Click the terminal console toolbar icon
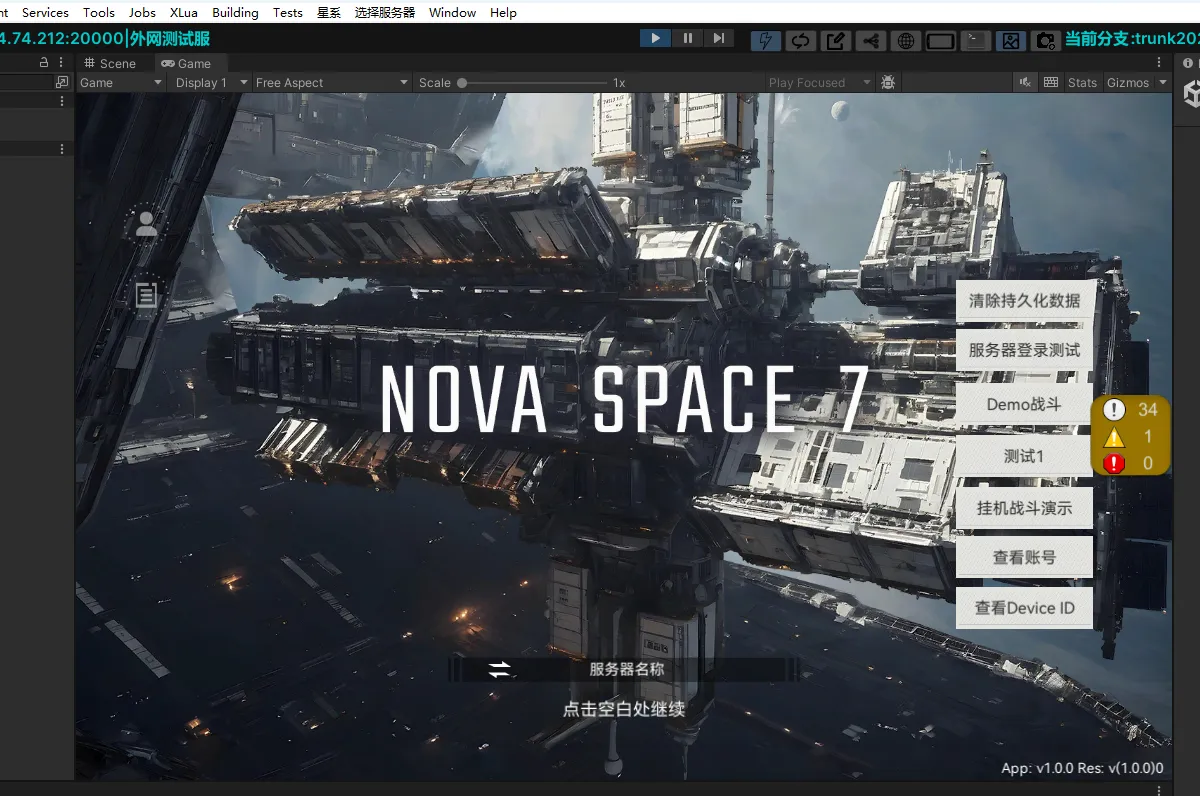This screenshot has height=796, width=1200. 976,41
